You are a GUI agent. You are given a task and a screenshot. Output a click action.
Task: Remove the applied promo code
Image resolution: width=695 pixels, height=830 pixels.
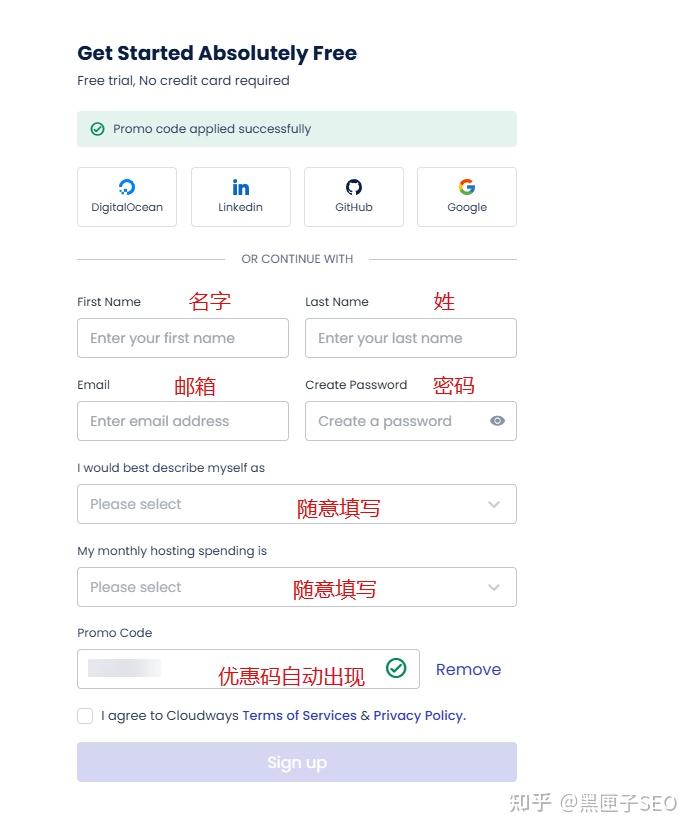(468, 669)
